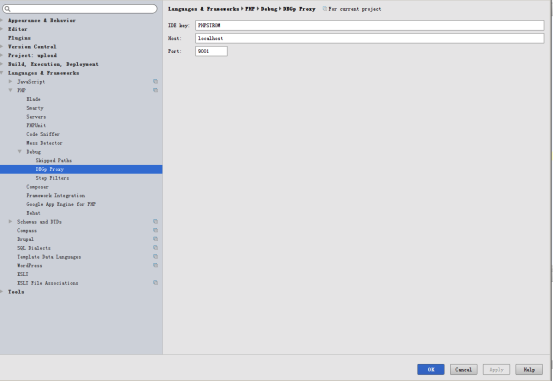Click the project icon beside Drupal
553x382 pixels.
coord(155,239)
